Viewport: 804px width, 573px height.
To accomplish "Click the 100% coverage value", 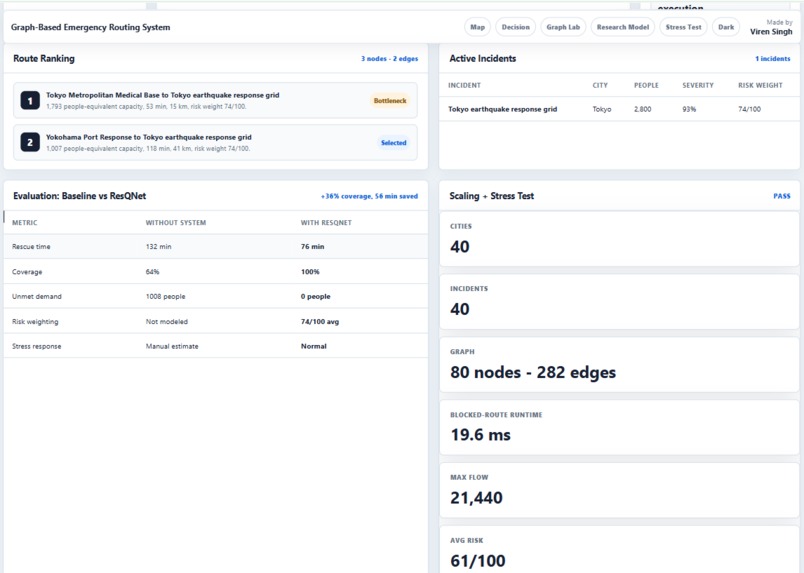I will pyautogui.click(x=310, y=272).
